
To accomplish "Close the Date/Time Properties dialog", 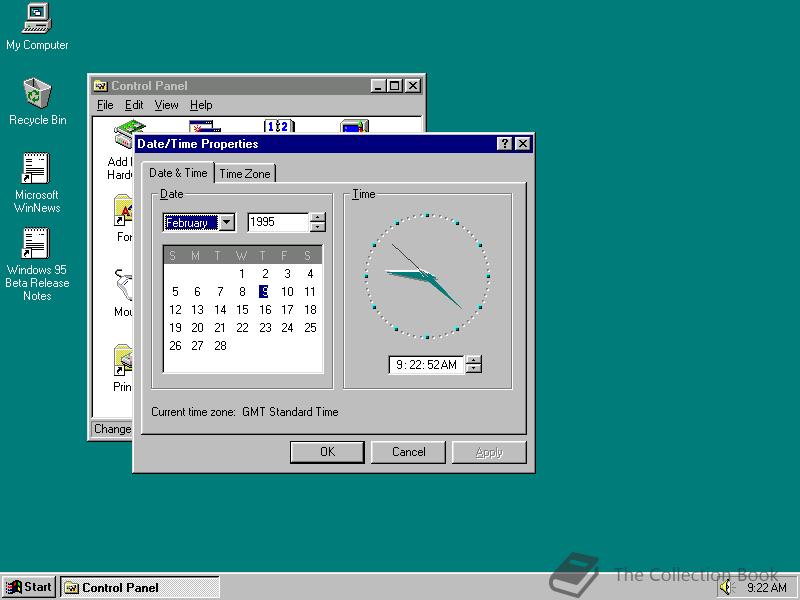I will [522, 144].
